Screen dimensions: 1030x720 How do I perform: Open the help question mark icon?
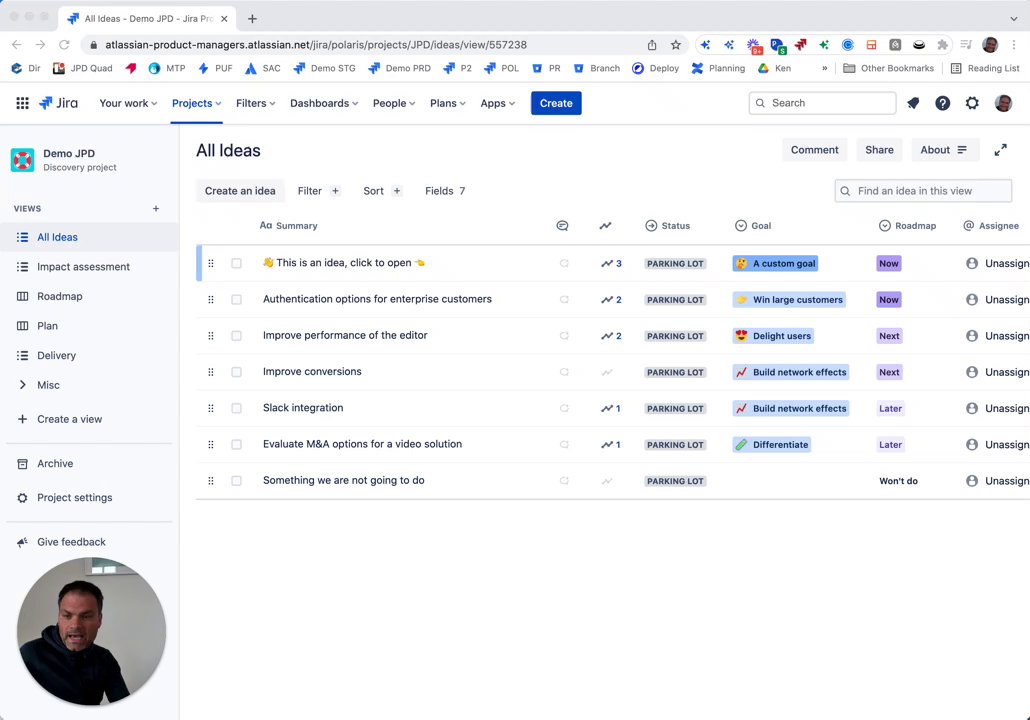pos(943,103)
